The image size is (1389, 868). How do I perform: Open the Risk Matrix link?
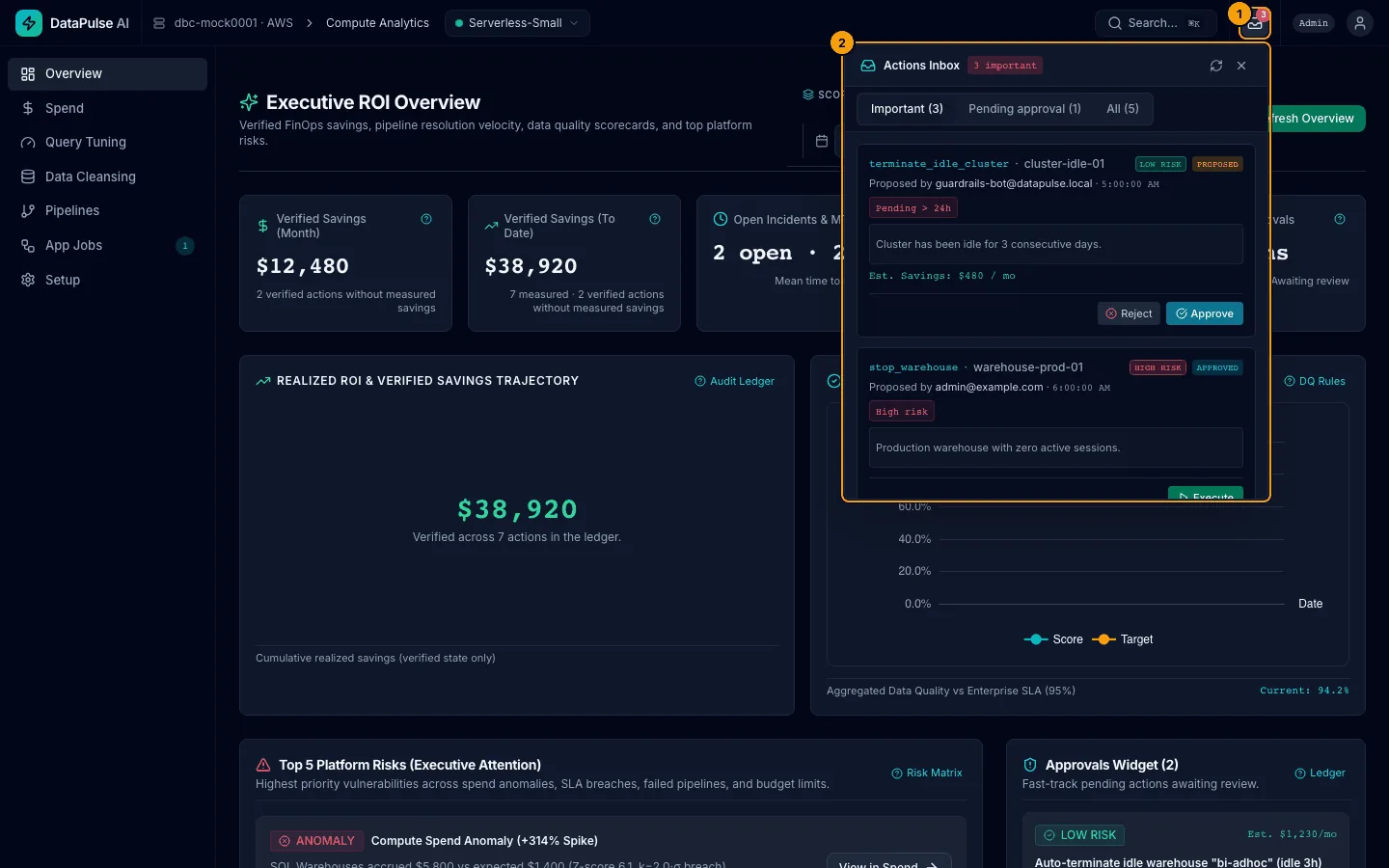pyautogui.click(x=927, y=773)
